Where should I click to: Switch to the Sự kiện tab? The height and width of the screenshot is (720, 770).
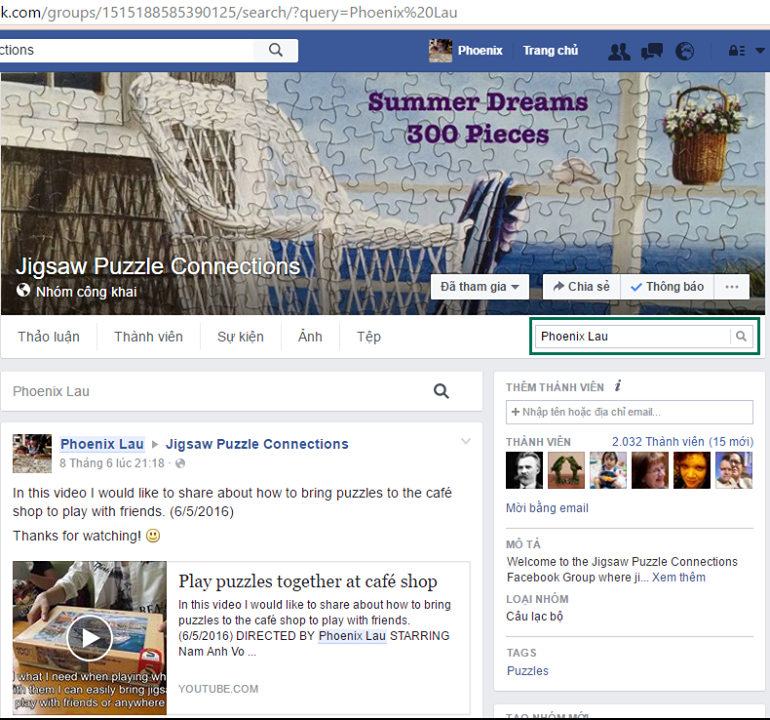coord(241,337)
